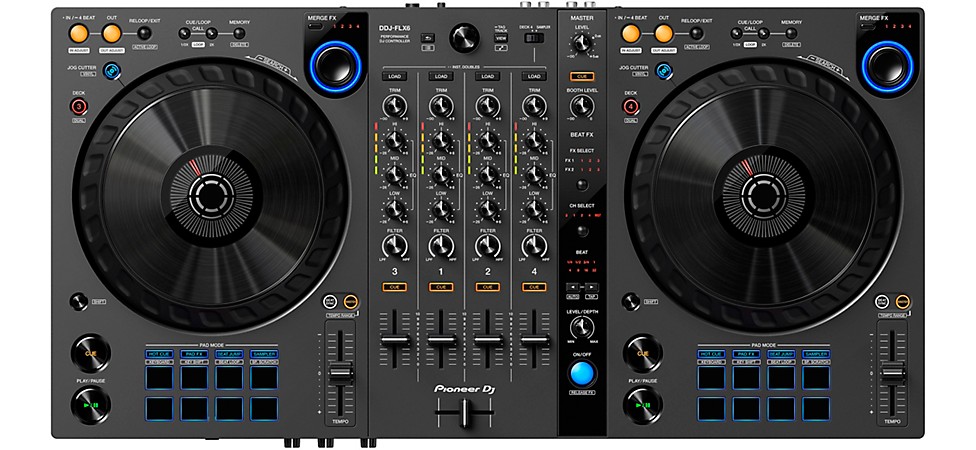Click the MASTER LEVEL knob

[582, 43]
